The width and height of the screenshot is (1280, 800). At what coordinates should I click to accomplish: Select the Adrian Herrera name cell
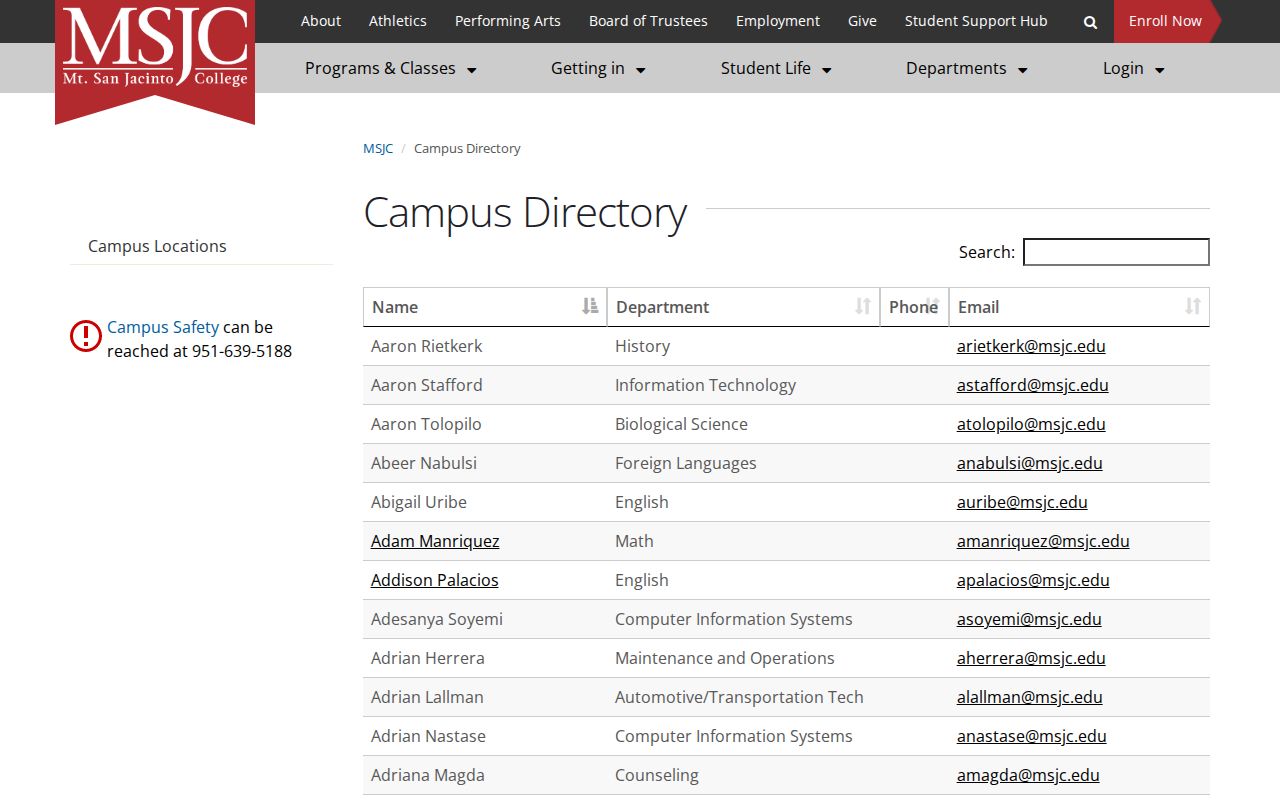[x=485, y=658]
